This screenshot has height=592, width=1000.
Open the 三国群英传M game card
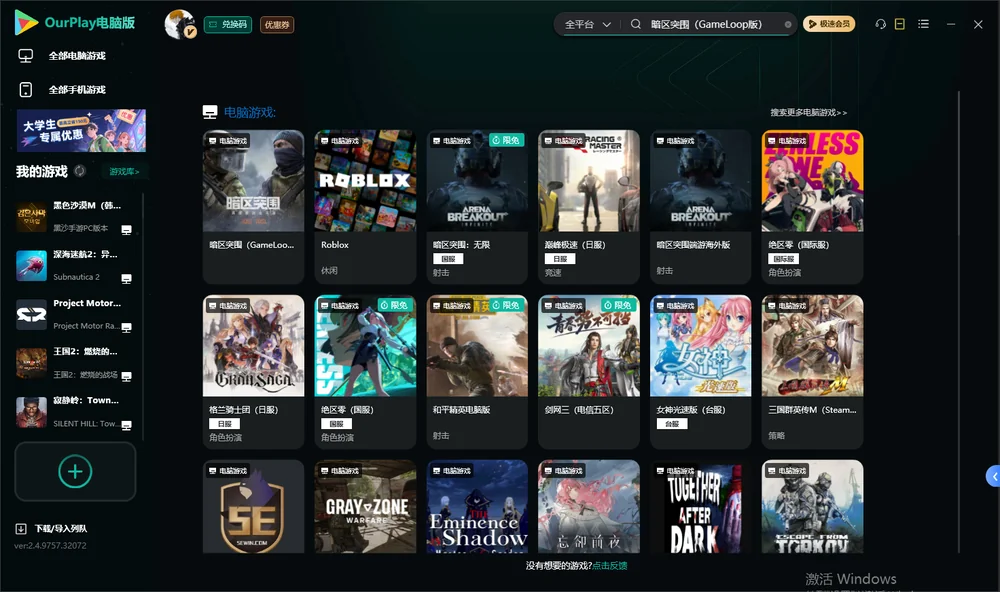pos(812,371)
